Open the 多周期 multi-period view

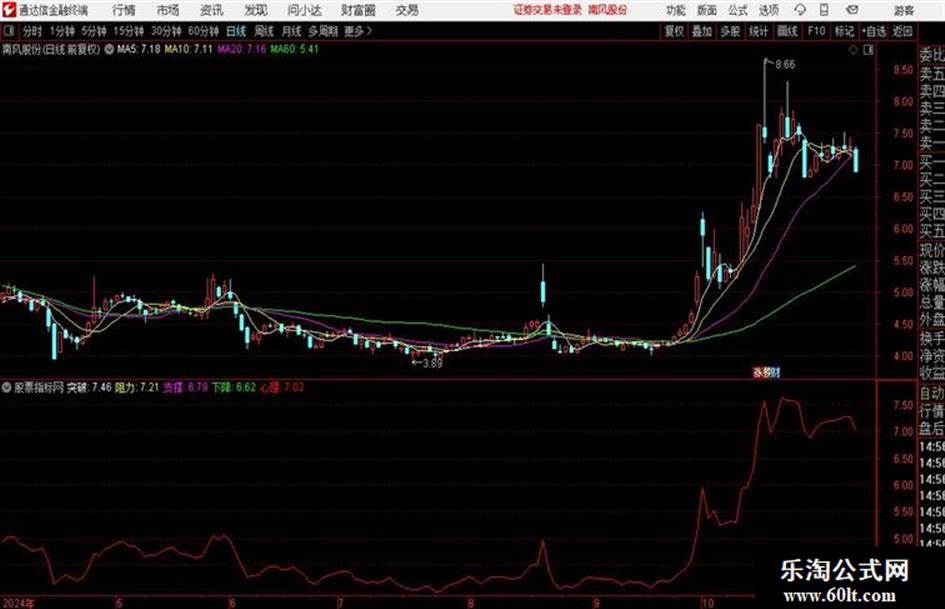click(323, 31)
